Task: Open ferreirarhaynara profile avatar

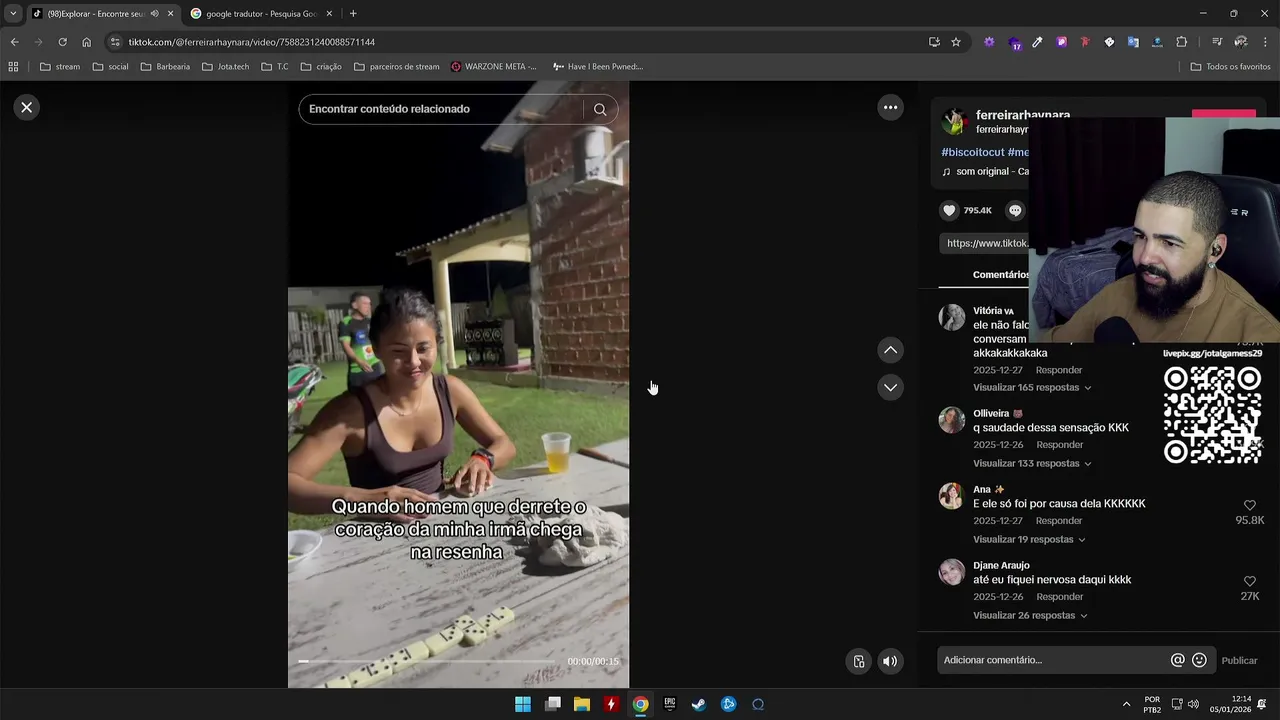Action: point(954,122)
